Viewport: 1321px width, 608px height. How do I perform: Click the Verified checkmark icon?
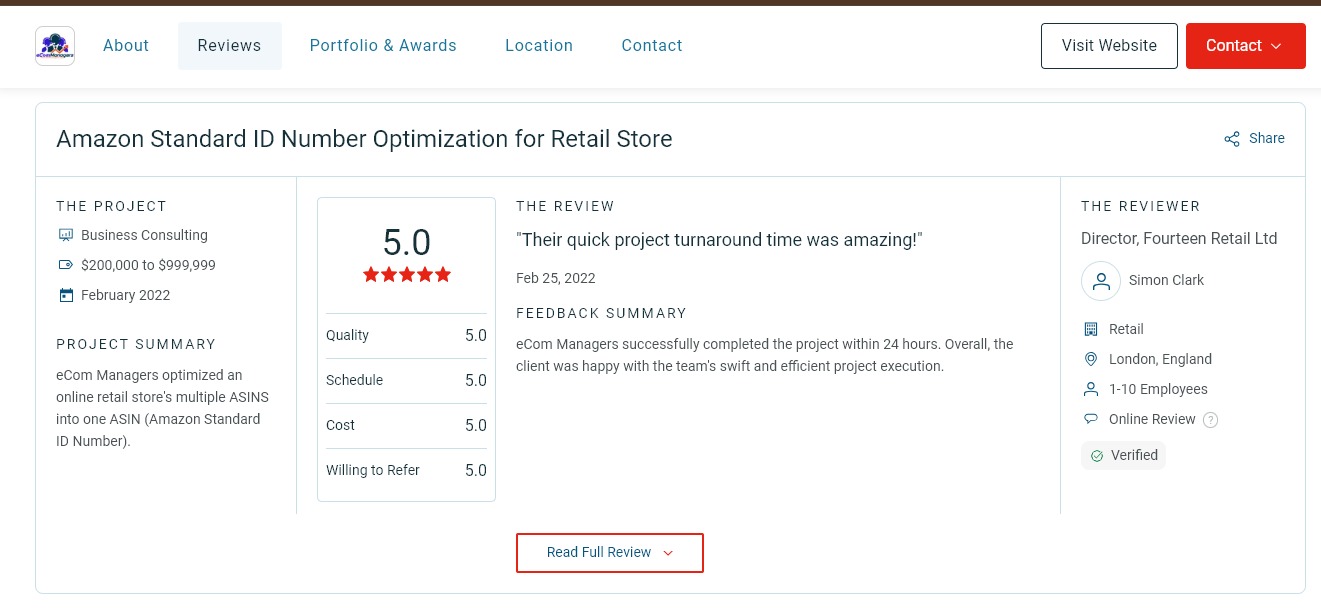[1097, 456]
